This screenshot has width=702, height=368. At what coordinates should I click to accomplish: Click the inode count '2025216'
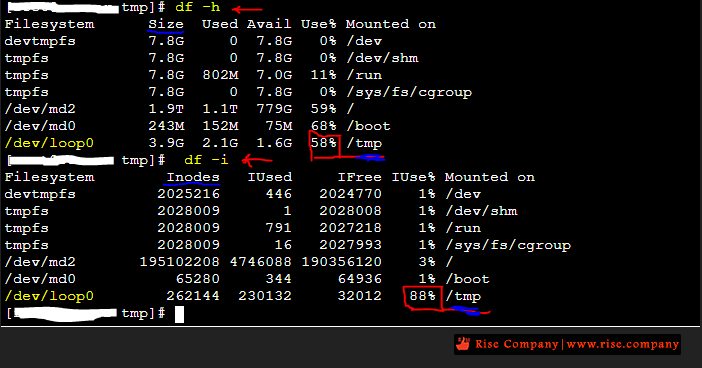(188, 194)
